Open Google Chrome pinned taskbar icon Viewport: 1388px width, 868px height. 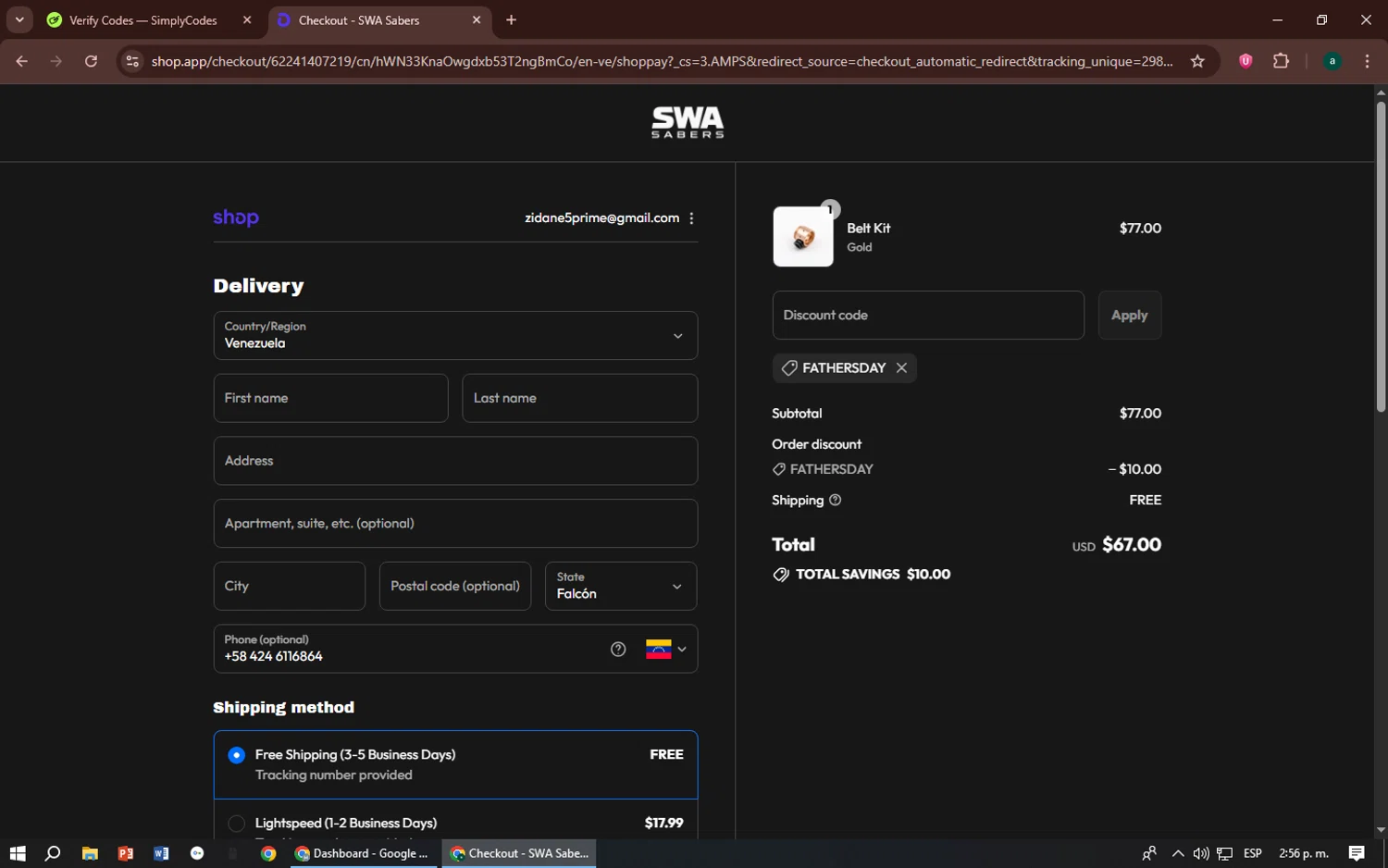pyautogui.click(x=268, y=853)
